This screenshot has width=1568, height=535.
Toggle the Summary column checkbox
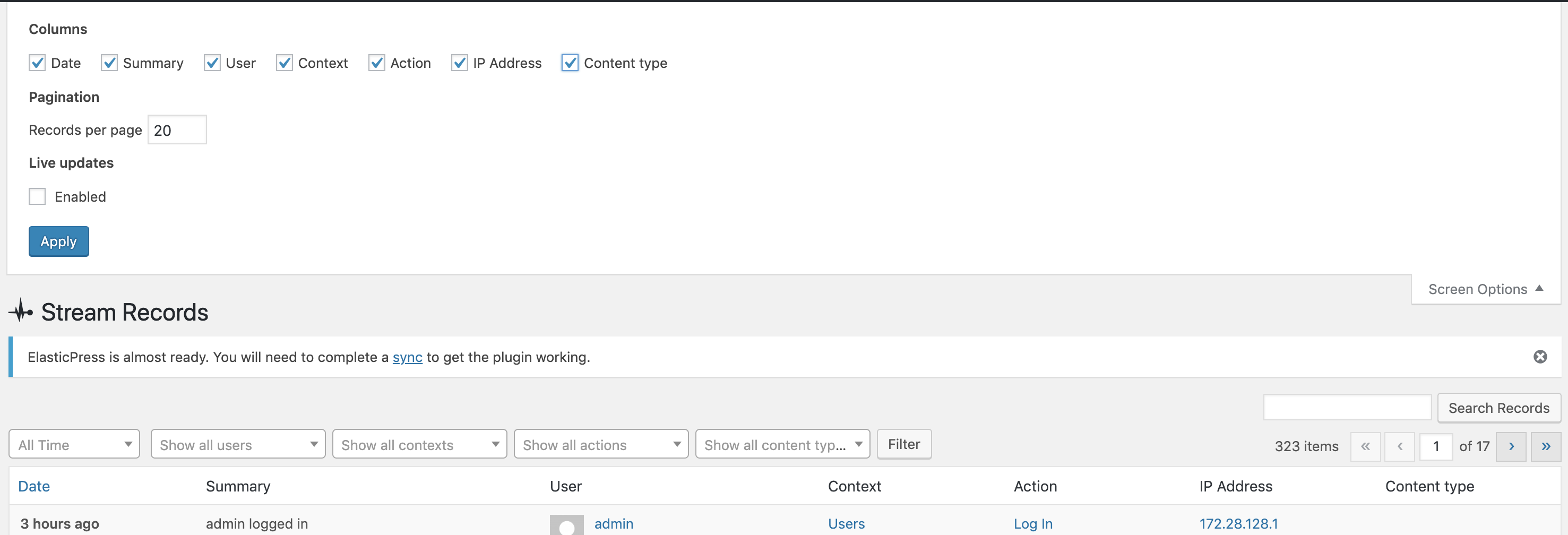click(109, 63)
